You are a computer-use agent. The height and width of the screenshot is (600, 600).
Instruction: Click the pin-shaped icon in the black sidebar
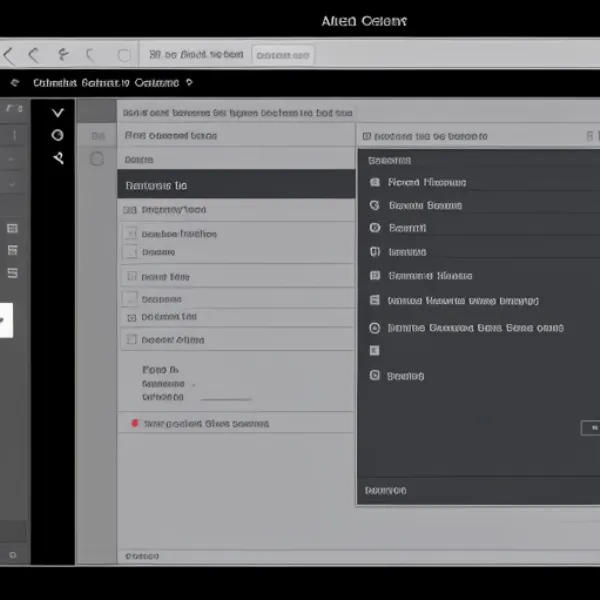pos(57,157)
